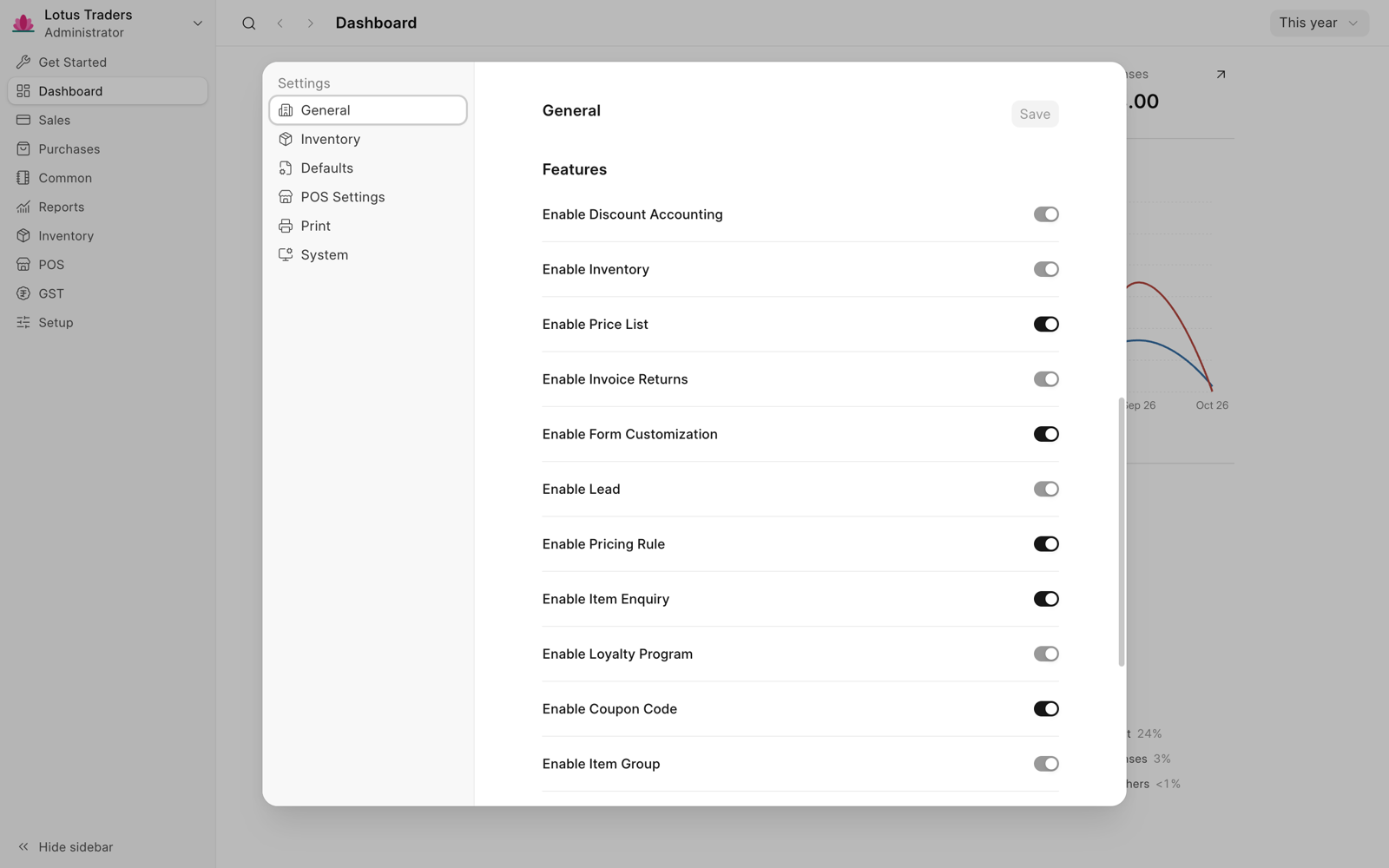Viewport: 1389px width, 868px height.
Task: Expand the Lotus Traders company chevron
Action: (198, 23)
